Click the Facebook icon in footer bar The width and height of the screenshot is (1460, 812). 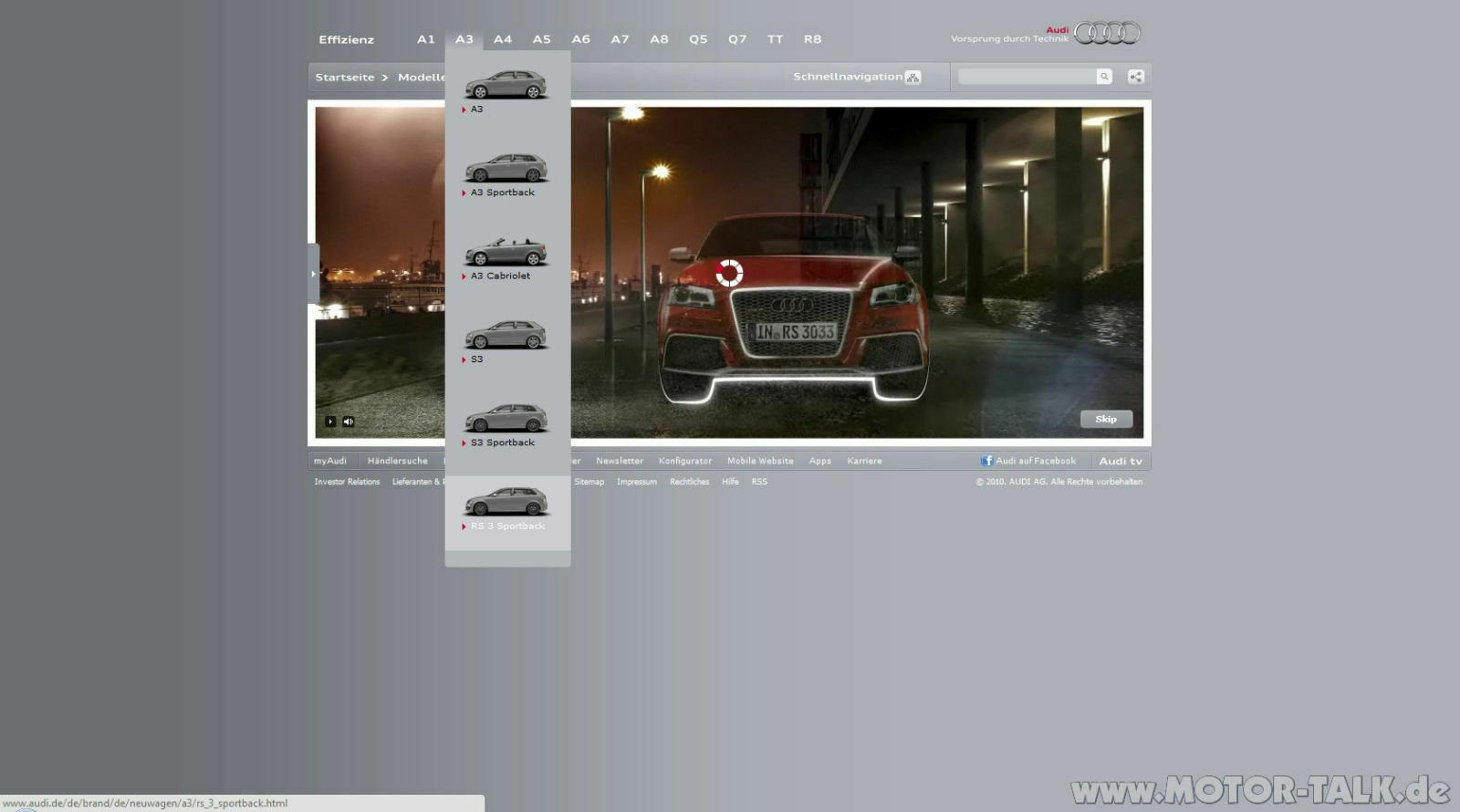[986, 461]
